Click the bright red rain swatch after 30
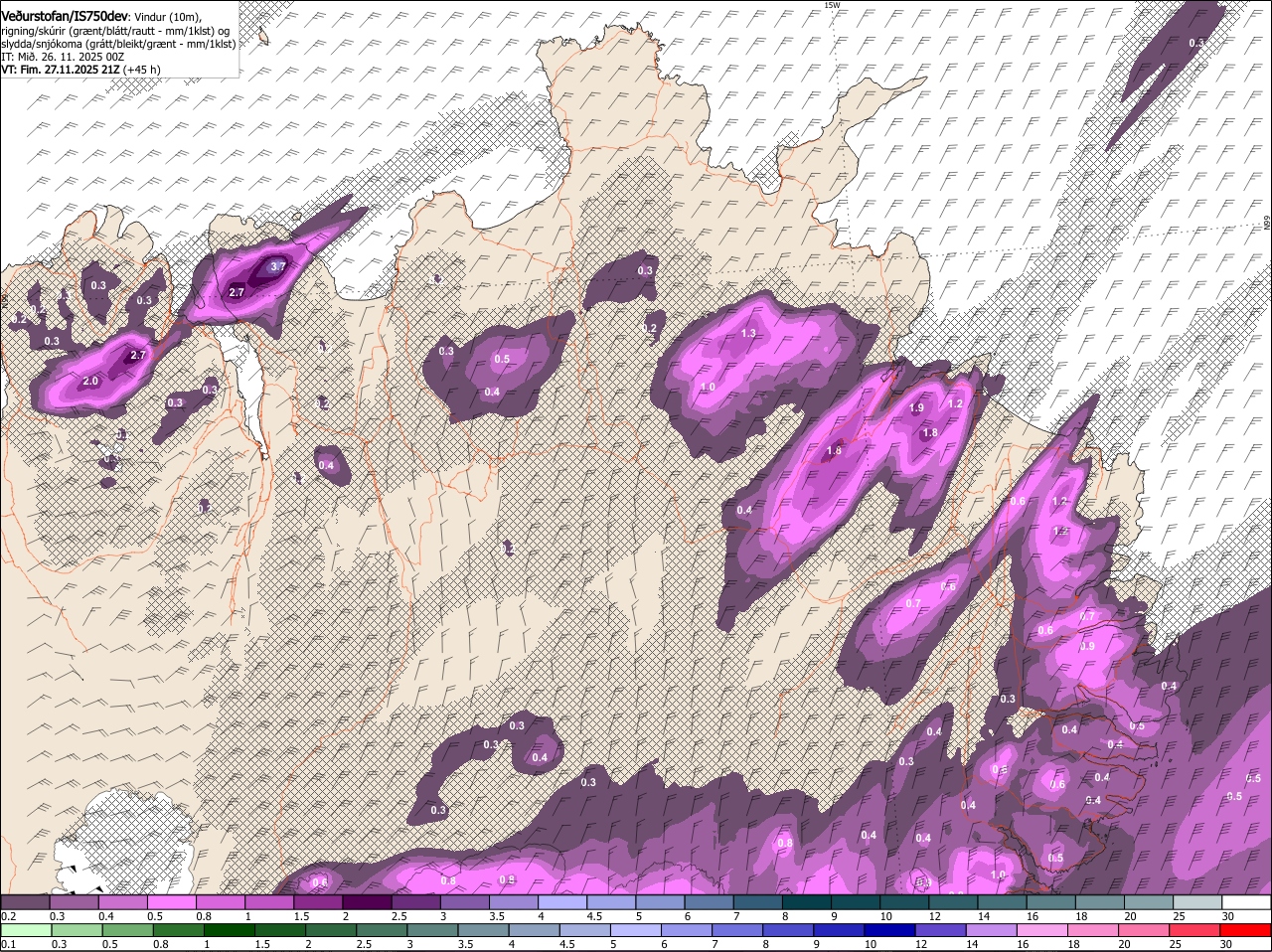 1247,930
